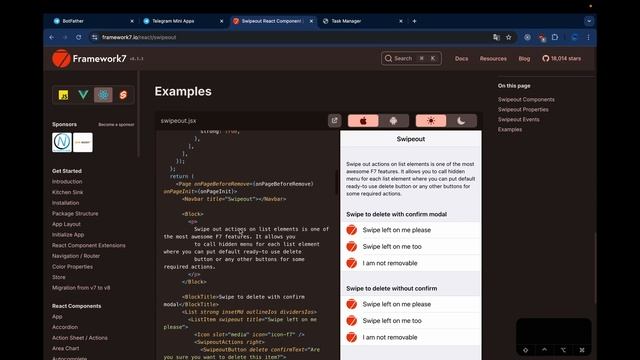Open Migration from v7 to v8

[x=81, y=288]
